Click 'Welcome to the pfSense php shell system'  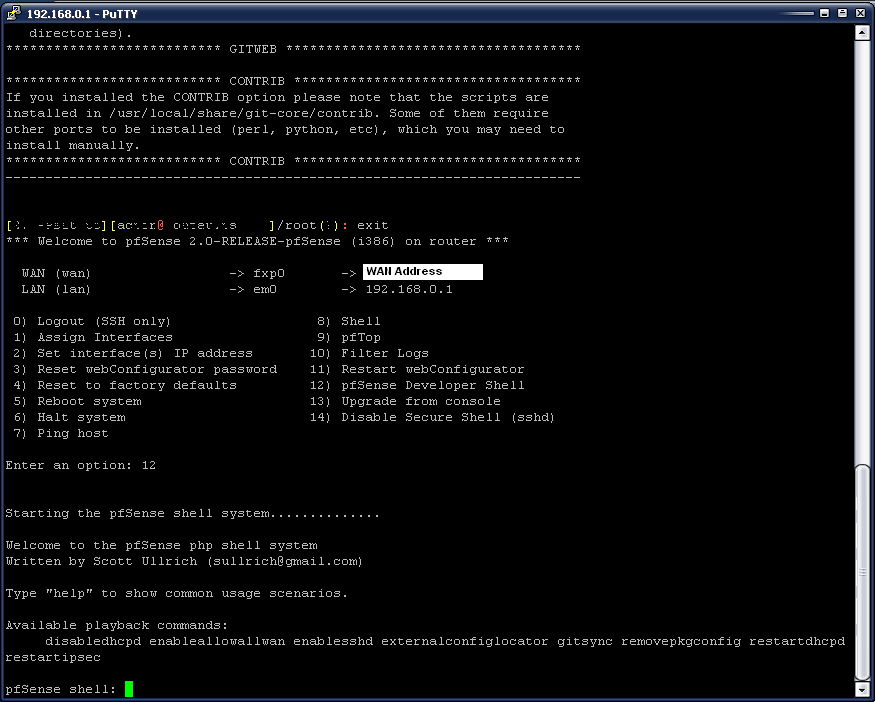coord(162,545)
